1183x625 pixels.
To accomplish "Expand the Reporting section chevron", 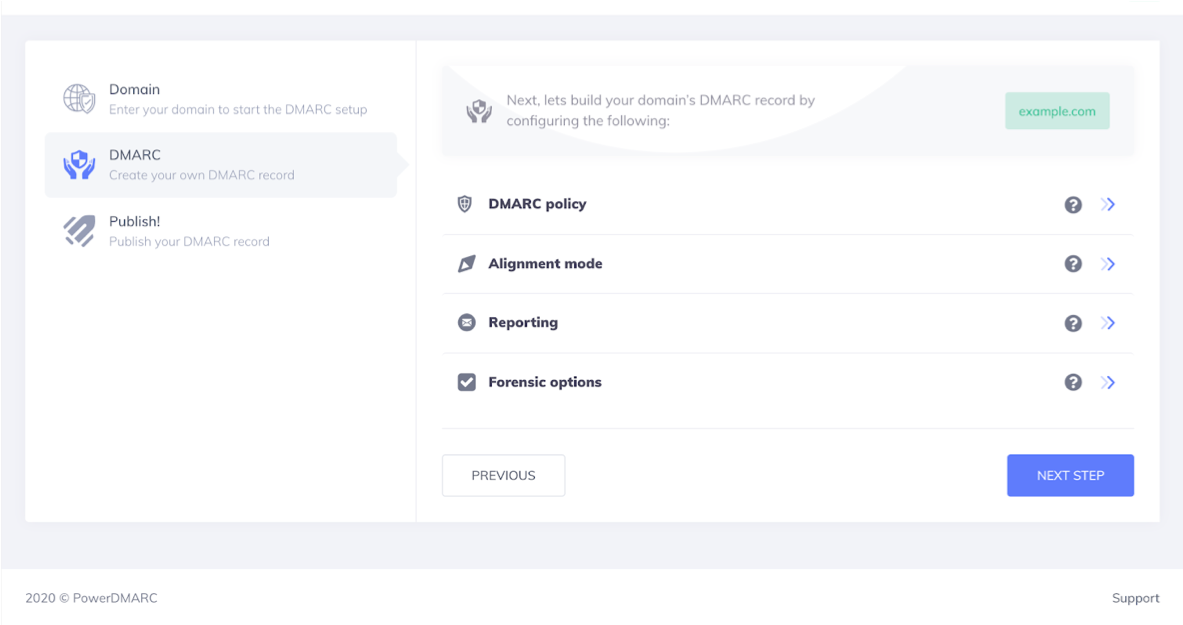I will (x=1108, y=323).
